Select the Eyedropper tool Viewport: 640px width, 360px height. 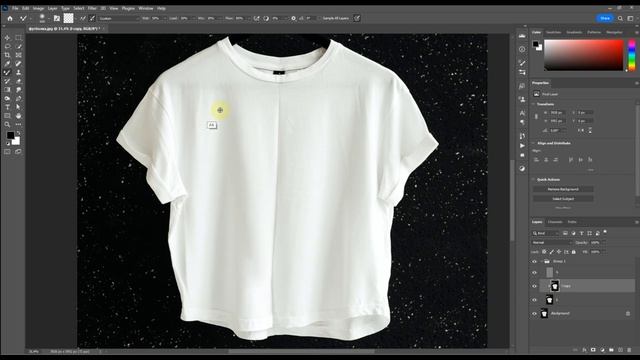(x=7, y=64)
